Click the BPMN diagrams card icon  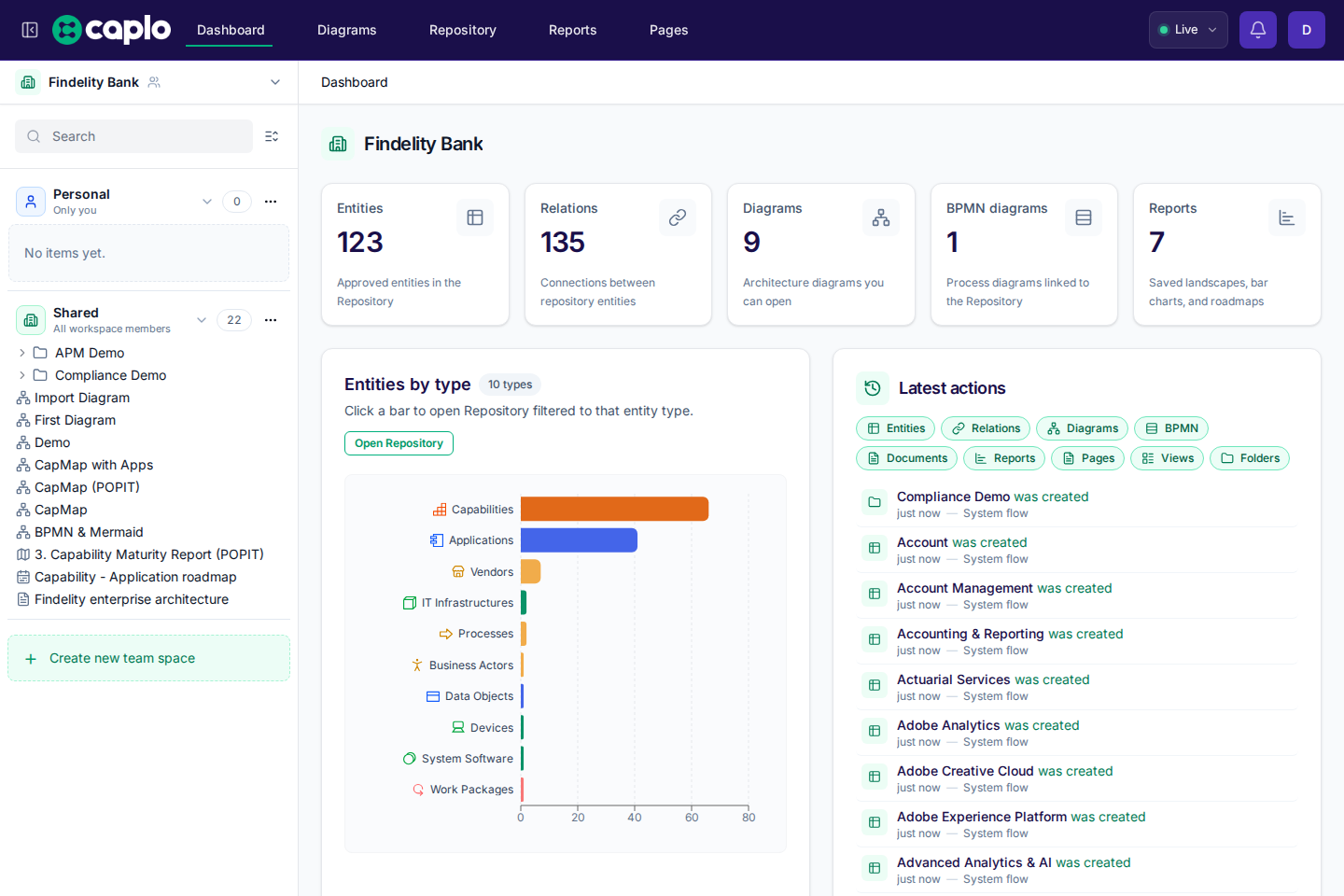(x=1084, y=217)
